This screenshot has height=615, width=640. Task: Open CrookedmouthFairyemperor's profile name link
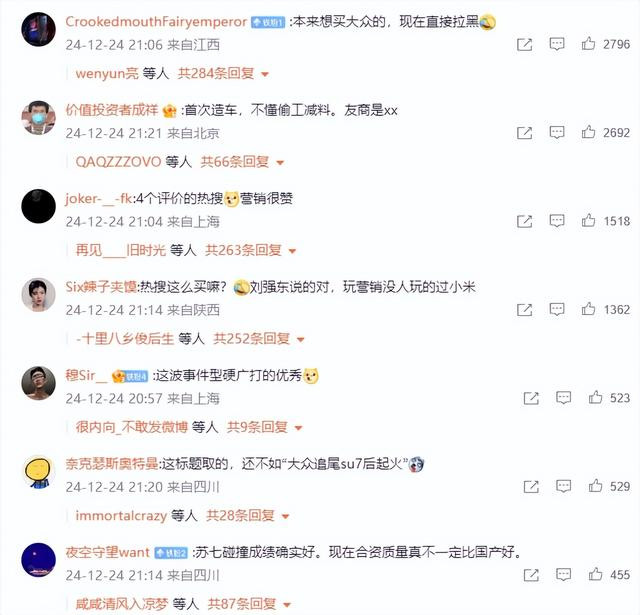(x=156, y=21)
